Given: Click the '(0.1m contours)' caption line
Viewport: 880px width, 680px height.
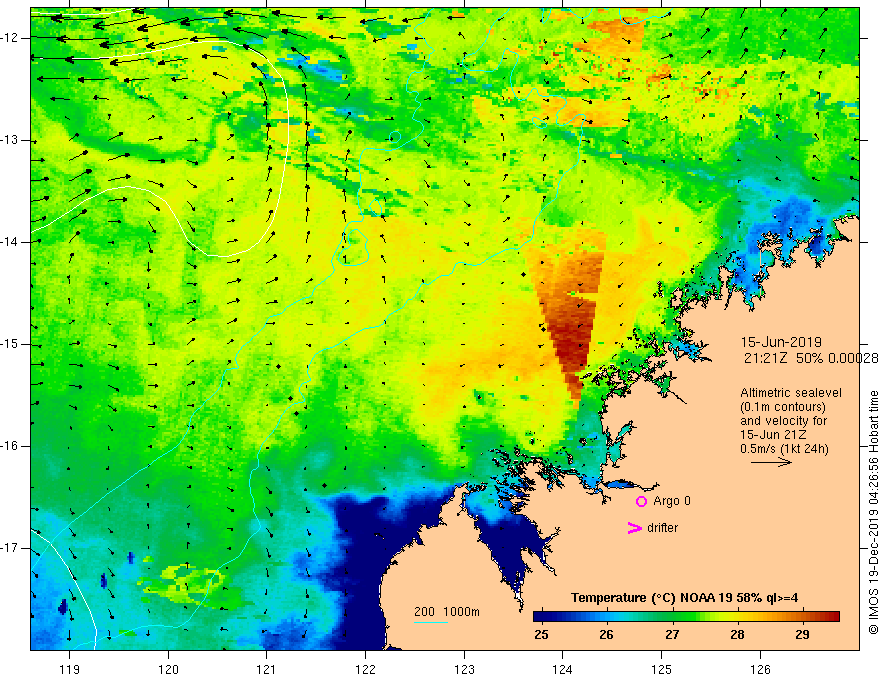Looking at the screenshot, I should click(783, 407).
